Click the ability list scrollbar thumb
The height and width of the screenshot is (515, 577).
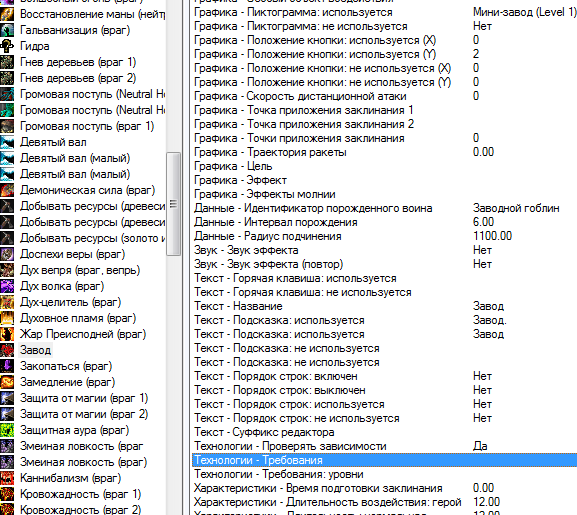point(173,204)
